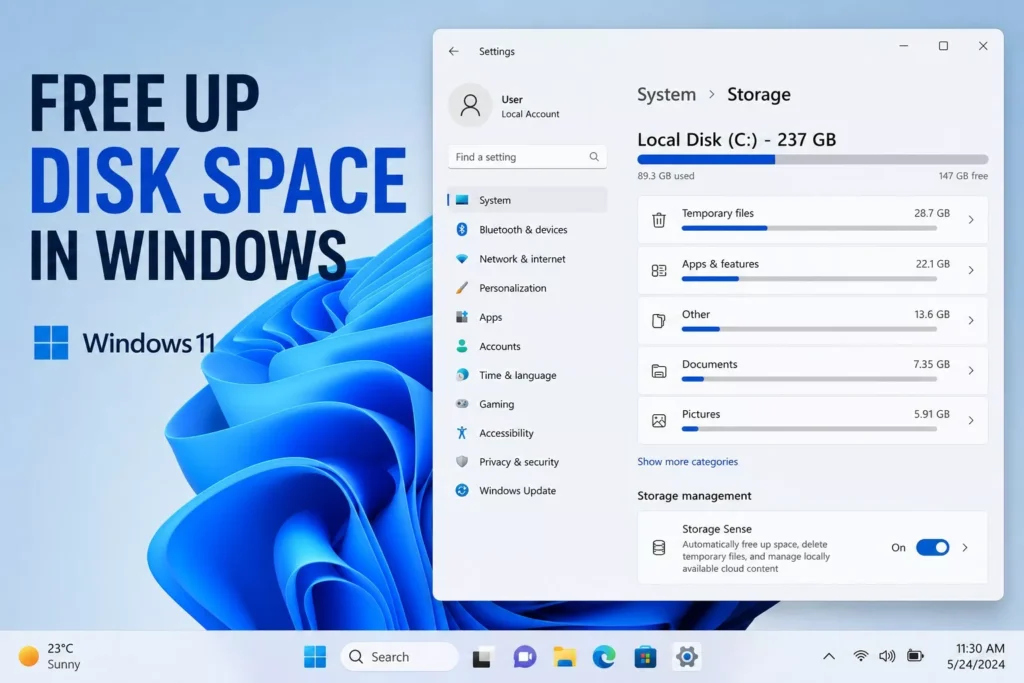Click the "Local Disk (C:) - 237 GB" heading
This screenshot has width=1024, height=683.
point(737,140)
